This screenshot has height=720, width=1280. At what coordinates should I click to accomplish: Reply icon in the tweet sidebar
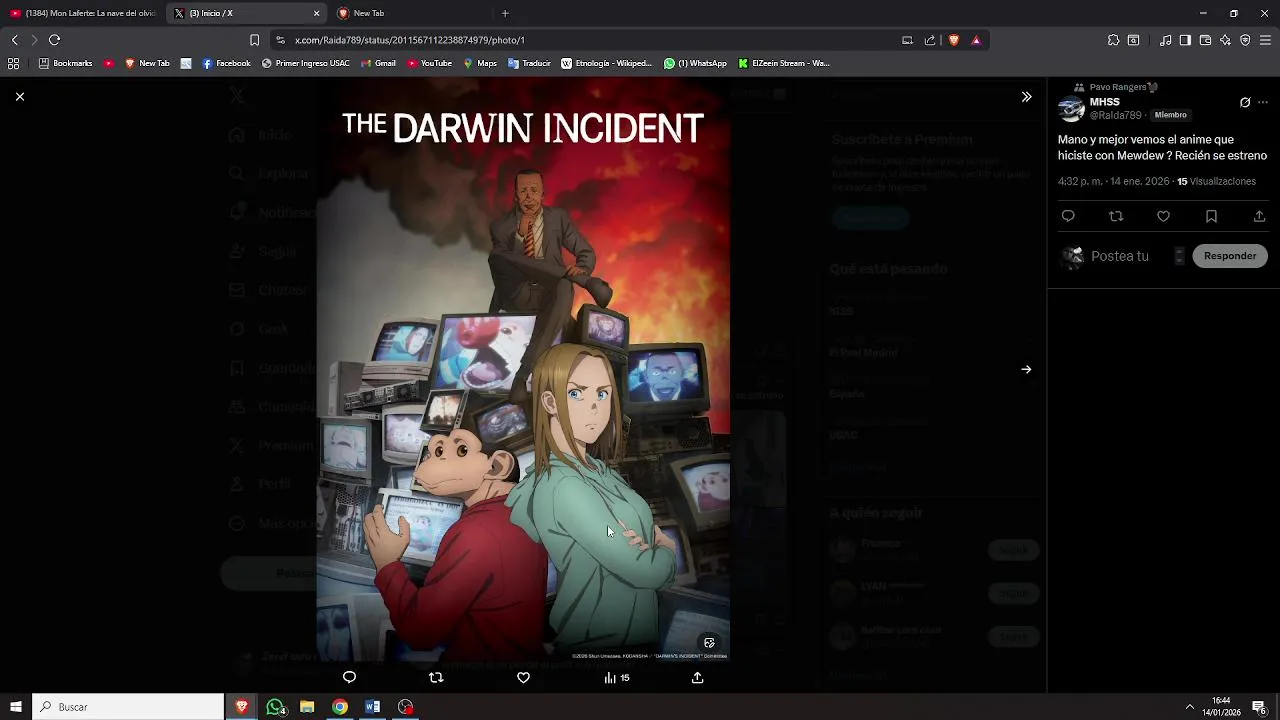1068,216
